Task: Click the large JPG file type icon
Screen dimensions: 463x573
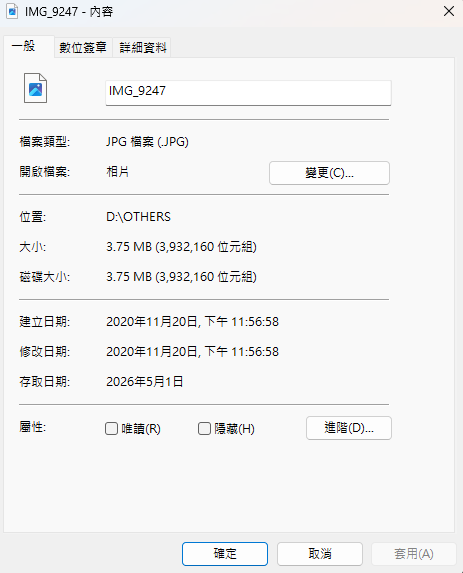Action: (35, 88)
